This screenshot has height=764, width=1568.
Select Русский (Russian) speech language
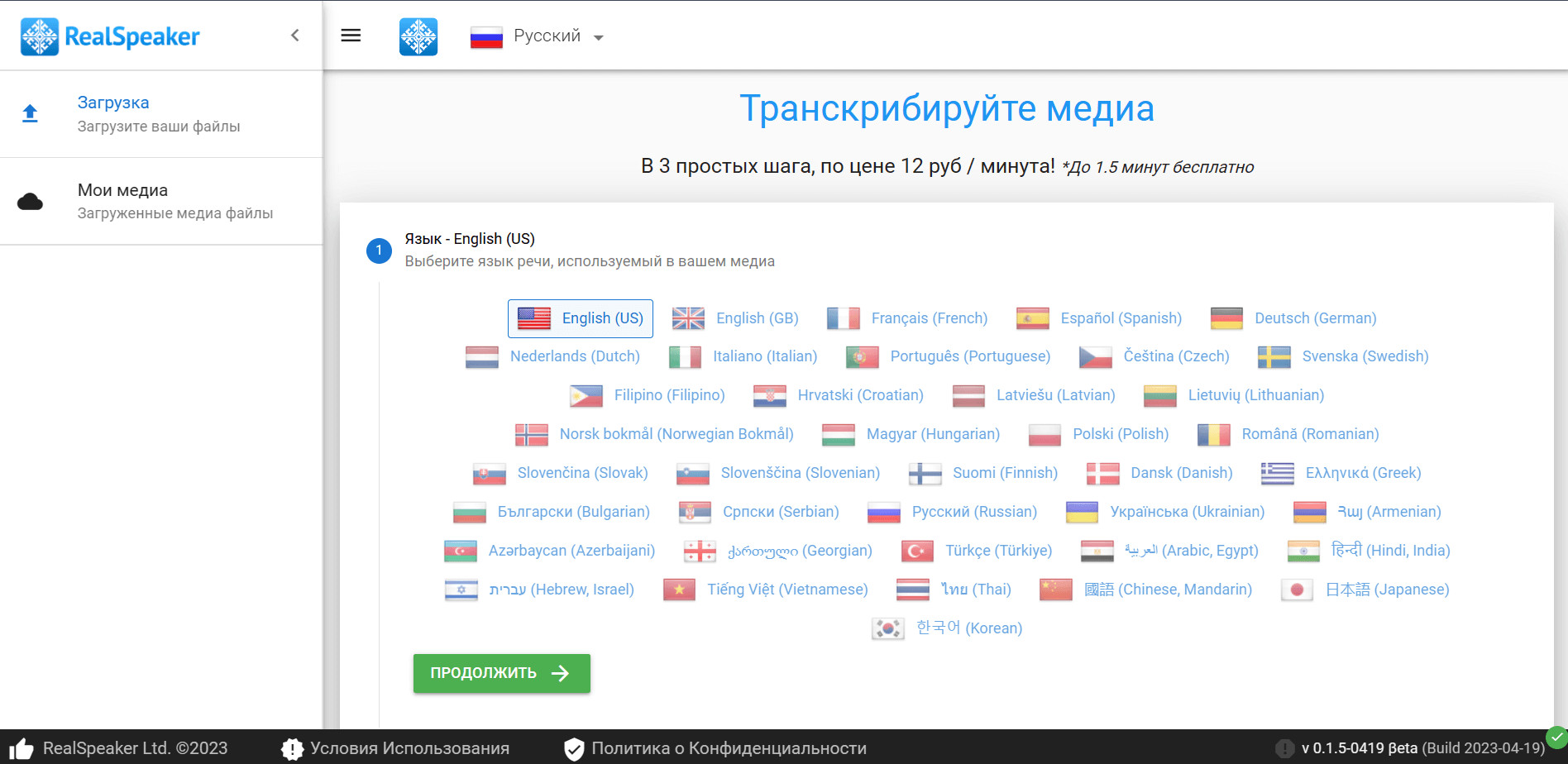[x=953, y=513]
